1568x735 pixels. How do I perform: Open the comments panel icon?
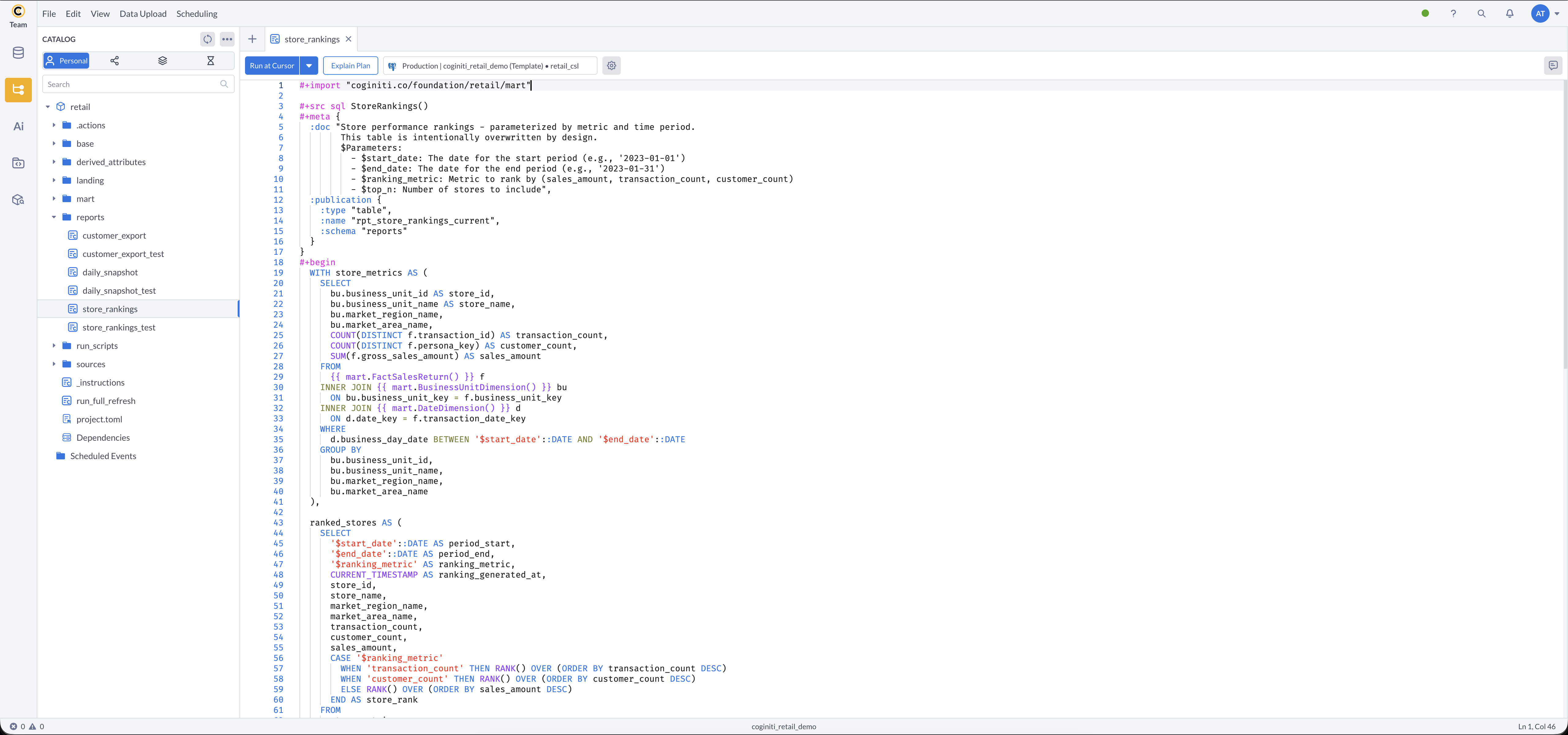[x=1553, y=66]
